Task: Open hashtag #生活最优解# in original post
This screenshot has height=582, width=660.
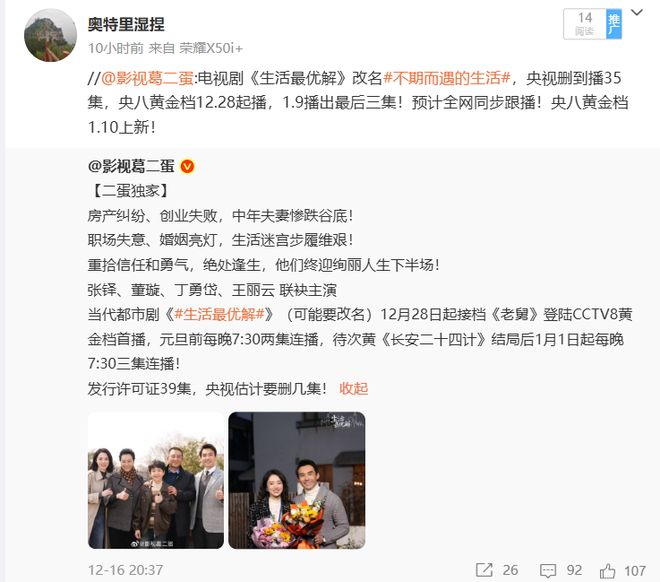Action: click(219, 314)
